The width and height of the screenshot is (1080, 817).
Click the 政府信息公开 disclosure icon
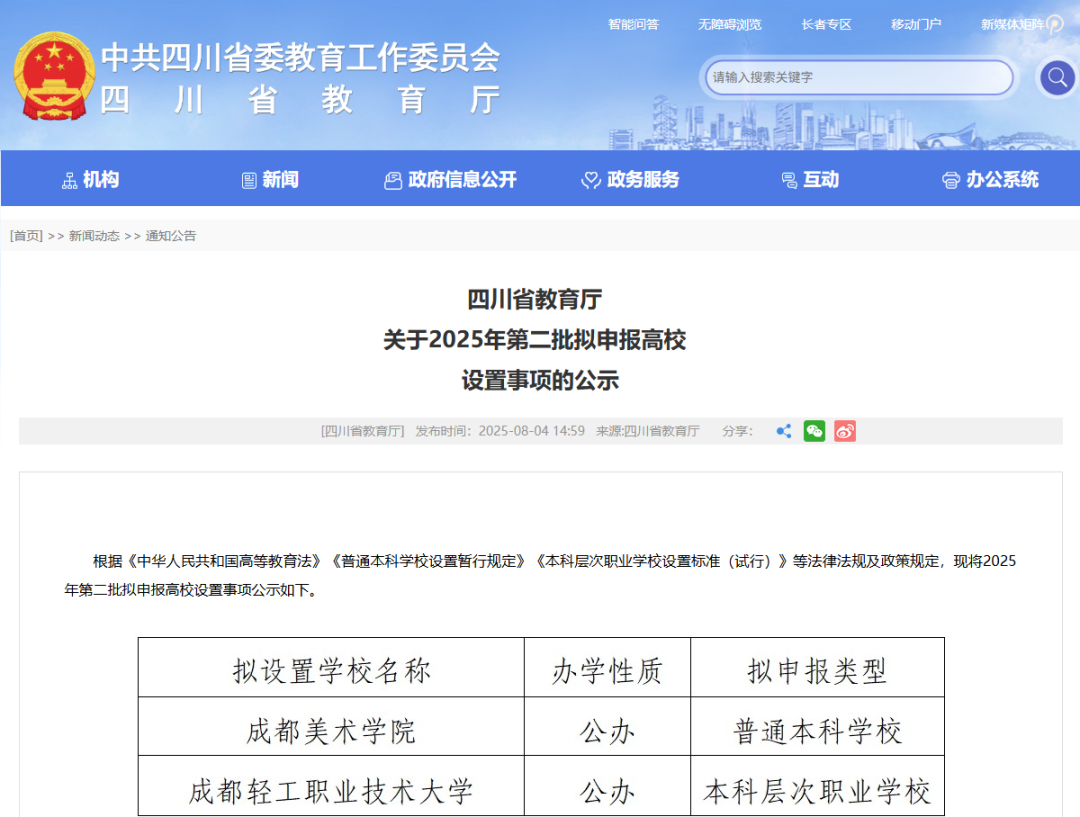[x=392, y=180]
